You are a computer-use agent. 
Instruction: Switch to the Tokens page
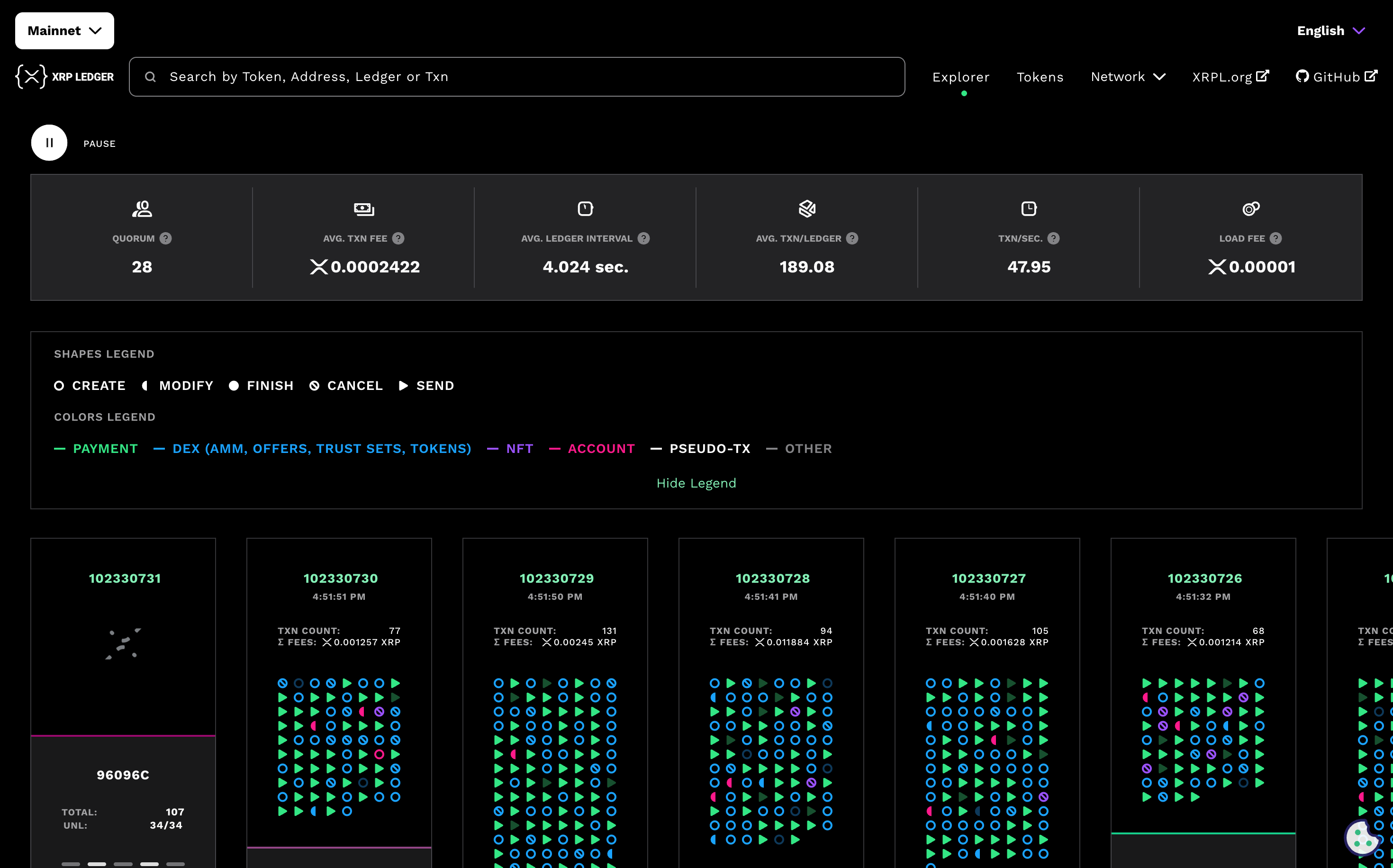tap(1040, 77)
